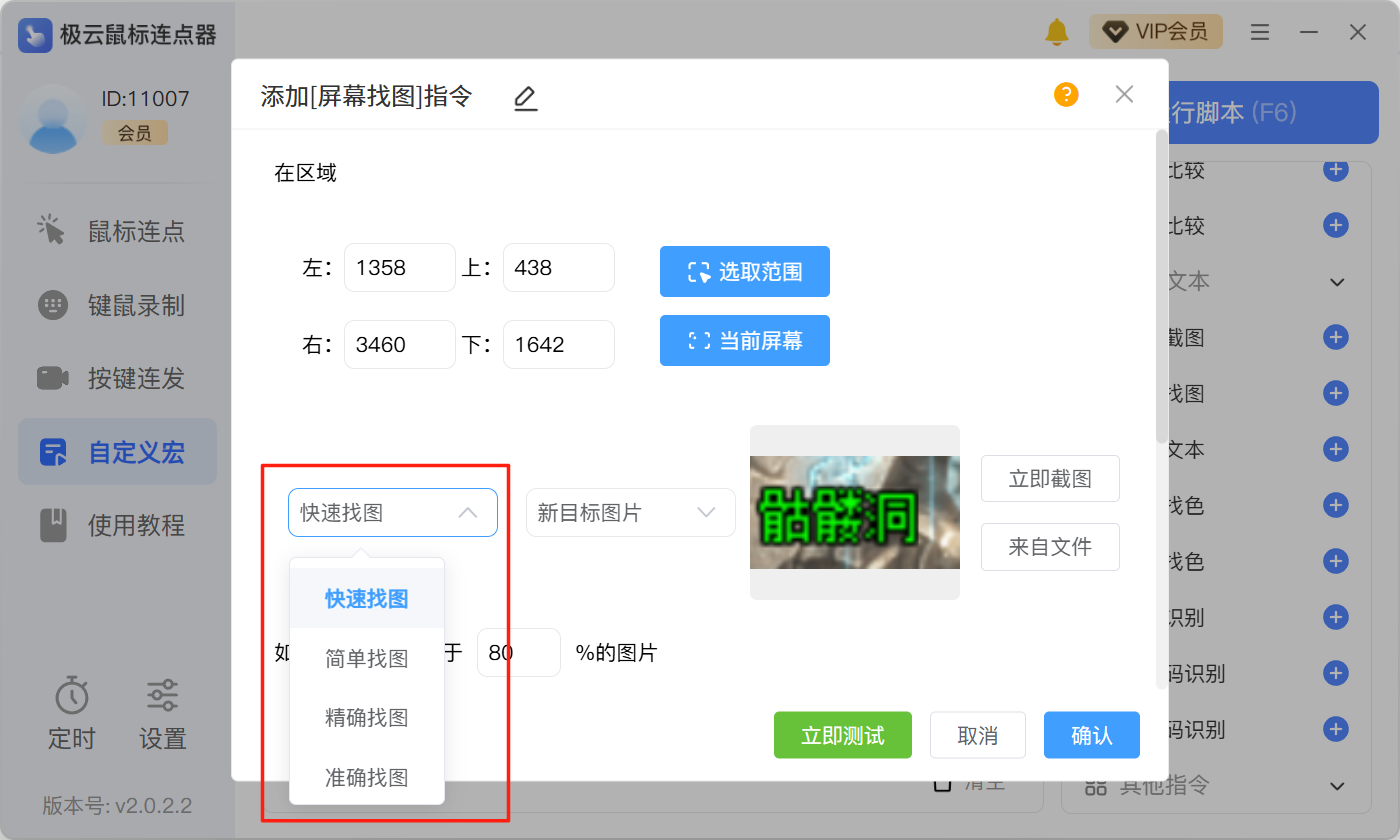Click the similarity percentage field showing 80
Viewport: 1400px width, 840px height.
coord(518,653)
